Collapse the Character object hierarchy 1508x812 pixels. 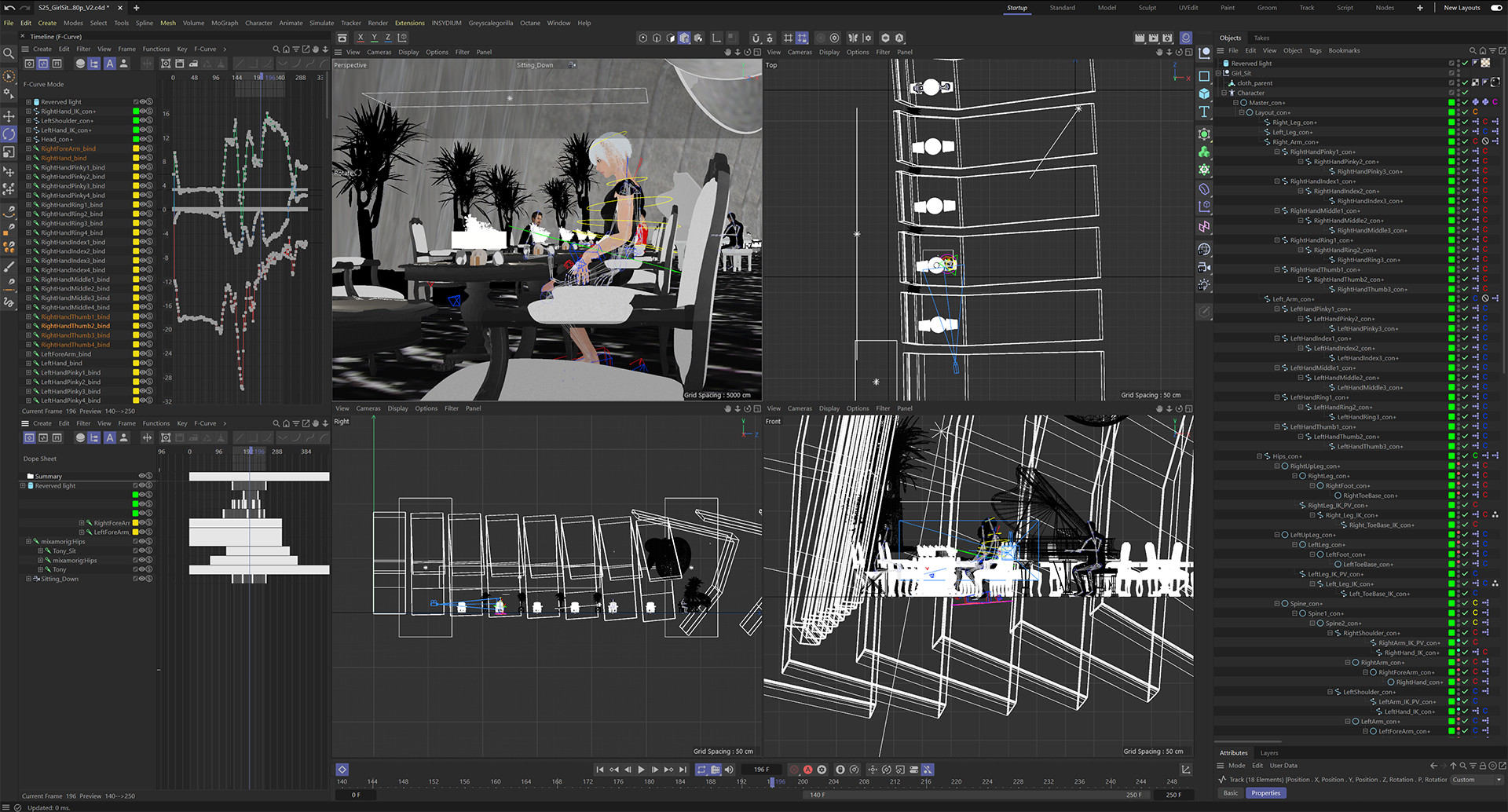(x=1224, y=93)
